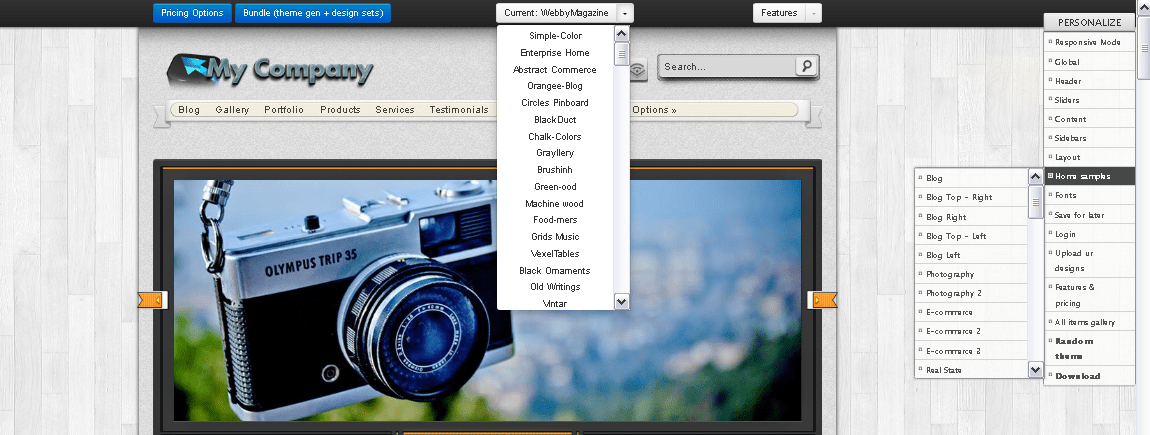This screenshot has width=1150, height=435.
Task: Click the theme list scrollbar thumb
Action: click(621, 54)
